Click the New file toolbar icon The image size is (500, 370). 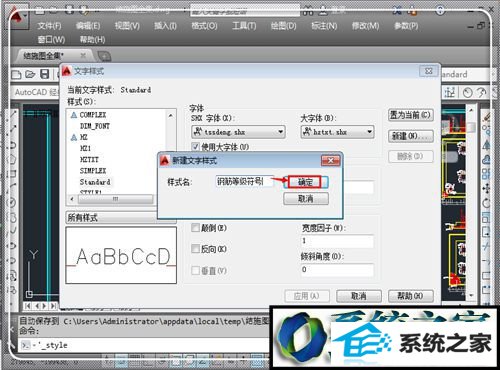pos(16,74)
